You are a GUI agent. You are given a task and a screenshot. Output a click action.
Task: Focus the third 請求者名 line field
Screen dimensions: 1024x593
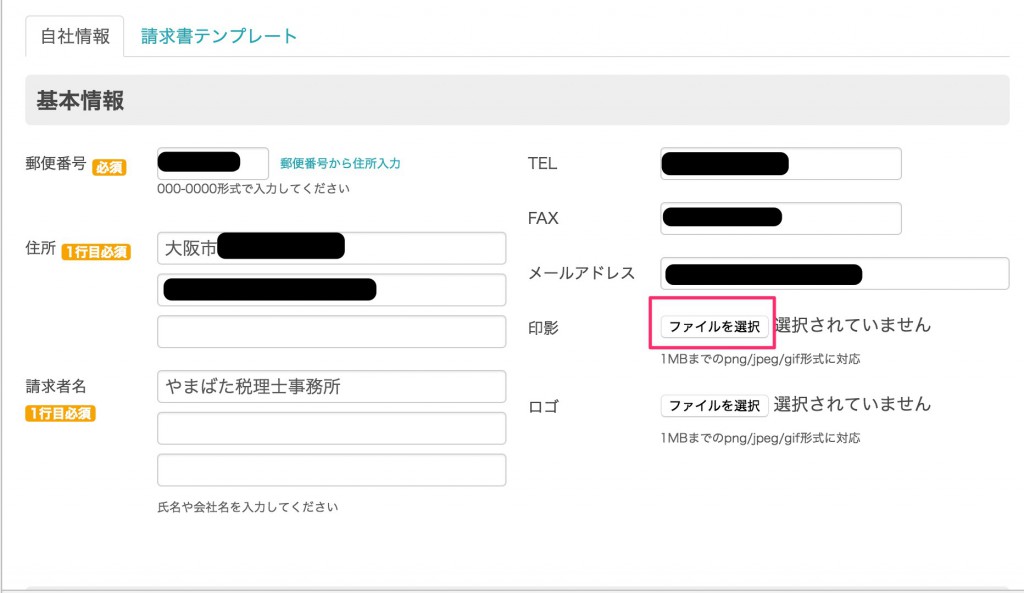pyautogui.click(x=331, y=470)
